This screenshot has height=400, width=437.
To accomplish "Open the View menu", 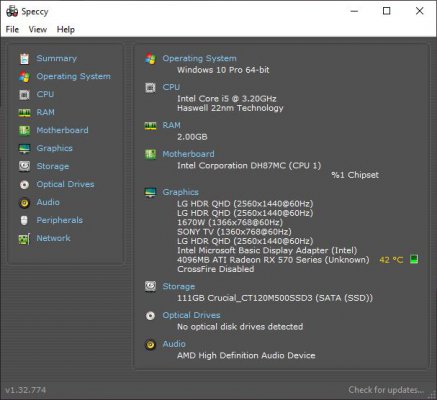I will pos(38,30).
